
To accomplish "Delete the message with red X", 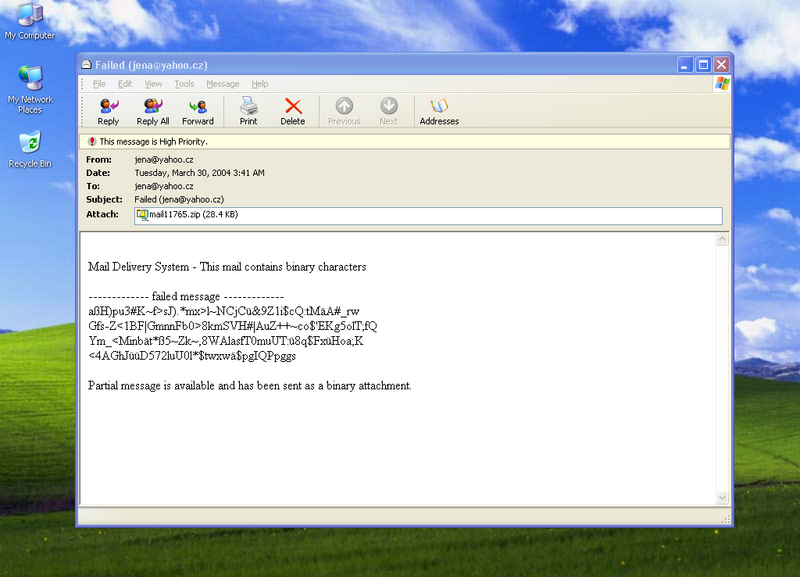I will tap(293, 112).
